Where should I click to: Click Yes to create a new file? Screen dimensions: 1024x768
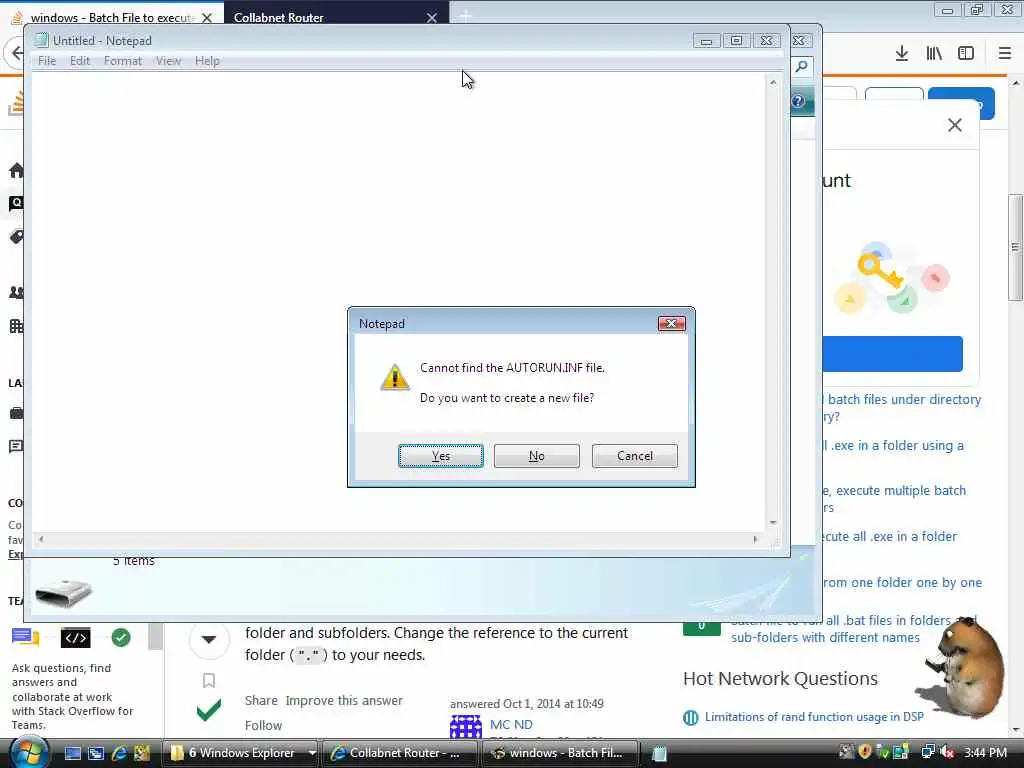pyautogui.click(x=441, y=456)
